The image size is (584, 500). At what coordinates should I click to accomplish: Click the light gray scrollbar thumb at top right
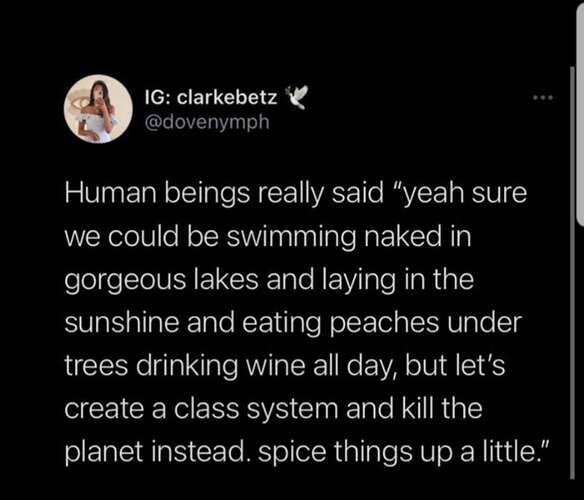coord(580,113)
